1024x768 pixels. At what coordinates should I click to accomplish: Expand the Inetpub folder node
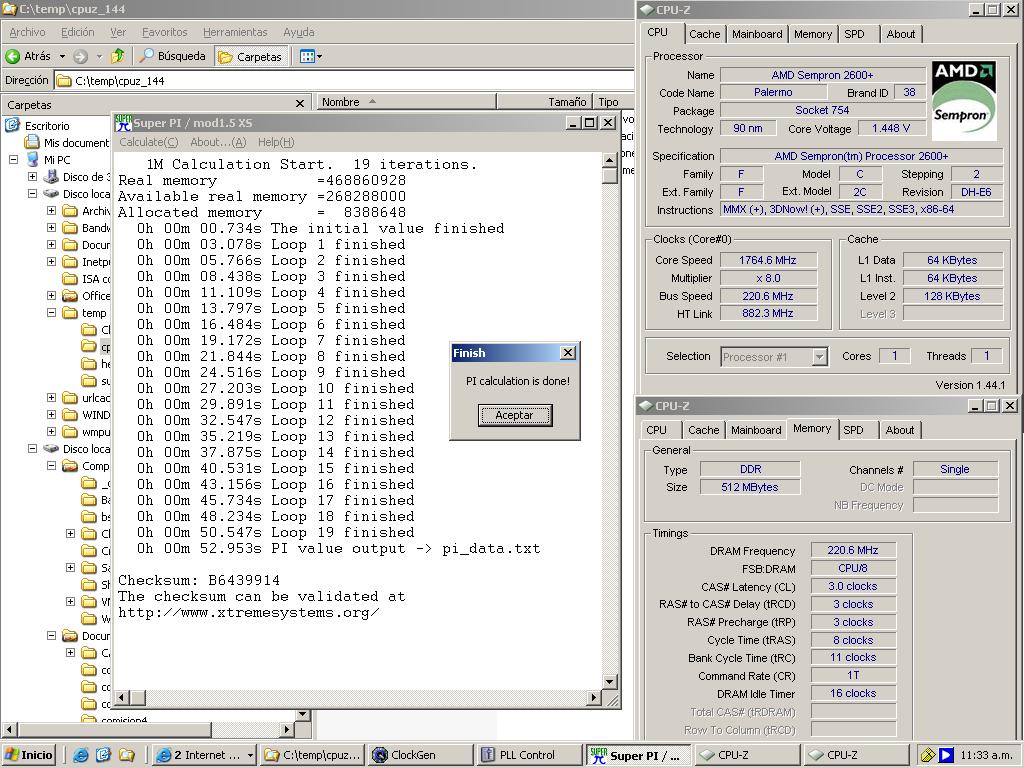click(x=52, y=261)
